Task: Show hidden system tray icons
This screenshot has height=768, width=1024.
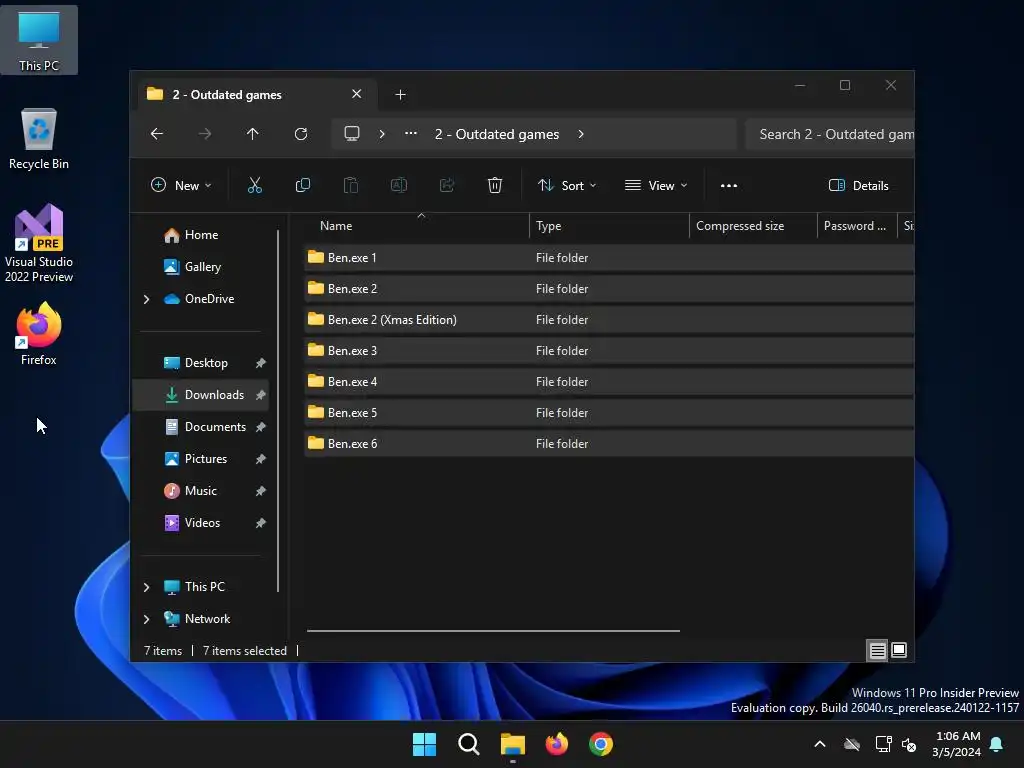Action: click(x=820, y=744)
